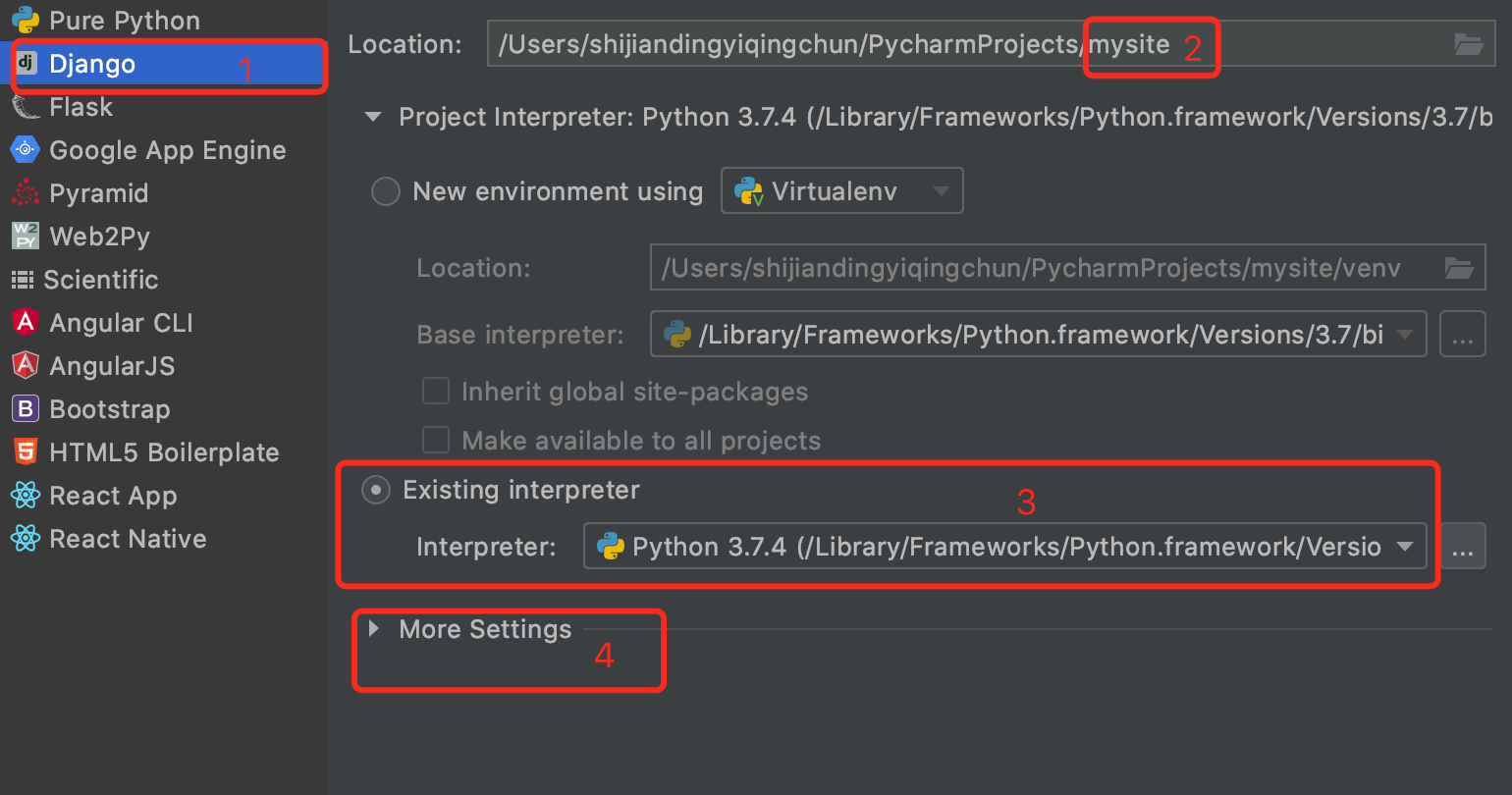Click Scientific label in list
This screenshot has width=1512, height=795.
(x=101, y=280)
